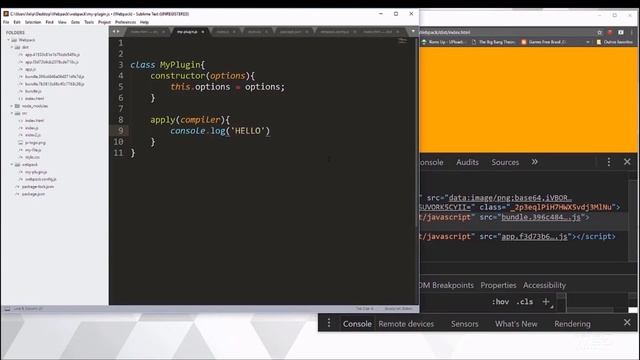Toggle the .cls class editor button

click(525, 302)
